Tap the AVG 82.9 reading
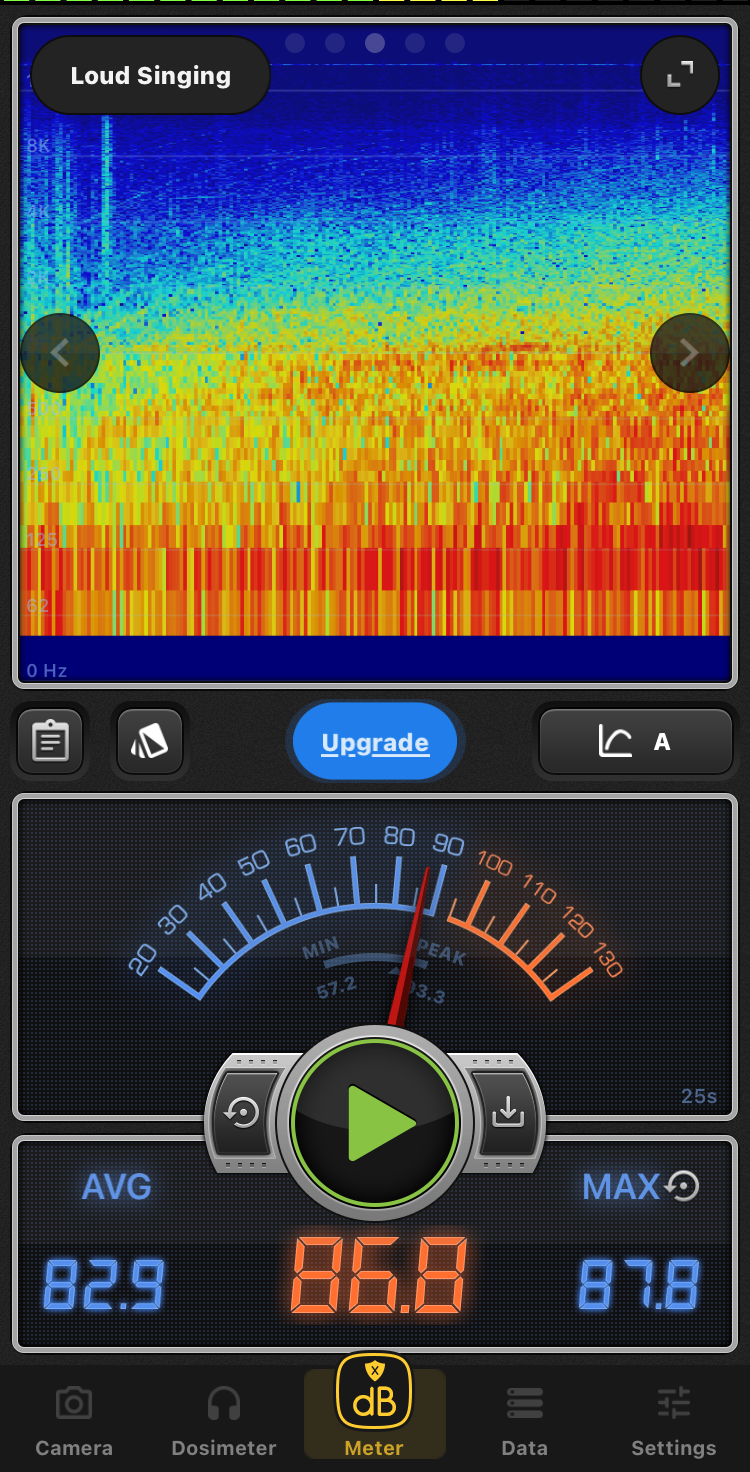The image size is (750, 1472). click(x=104, y=1284)
